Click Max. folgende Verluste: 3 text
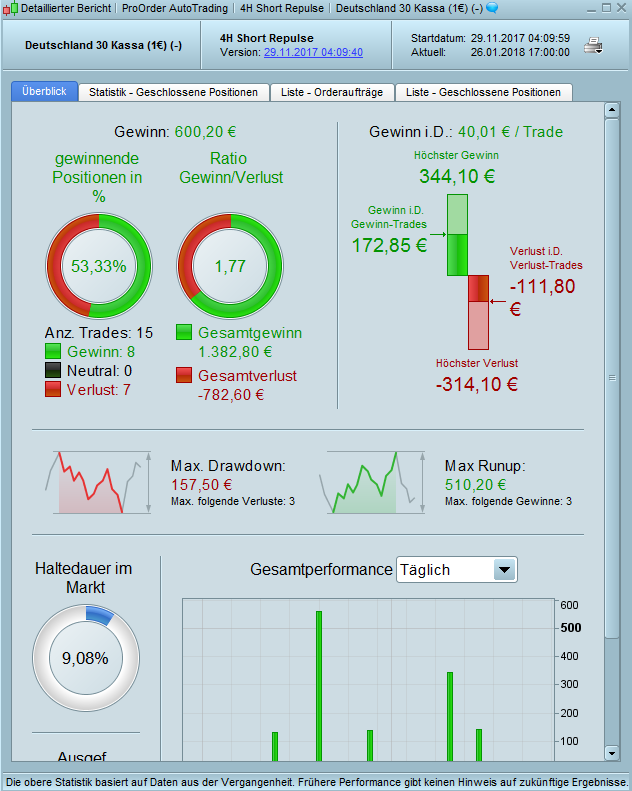The width and height of the screenshot is (632, 791). [x=233, y=501]
